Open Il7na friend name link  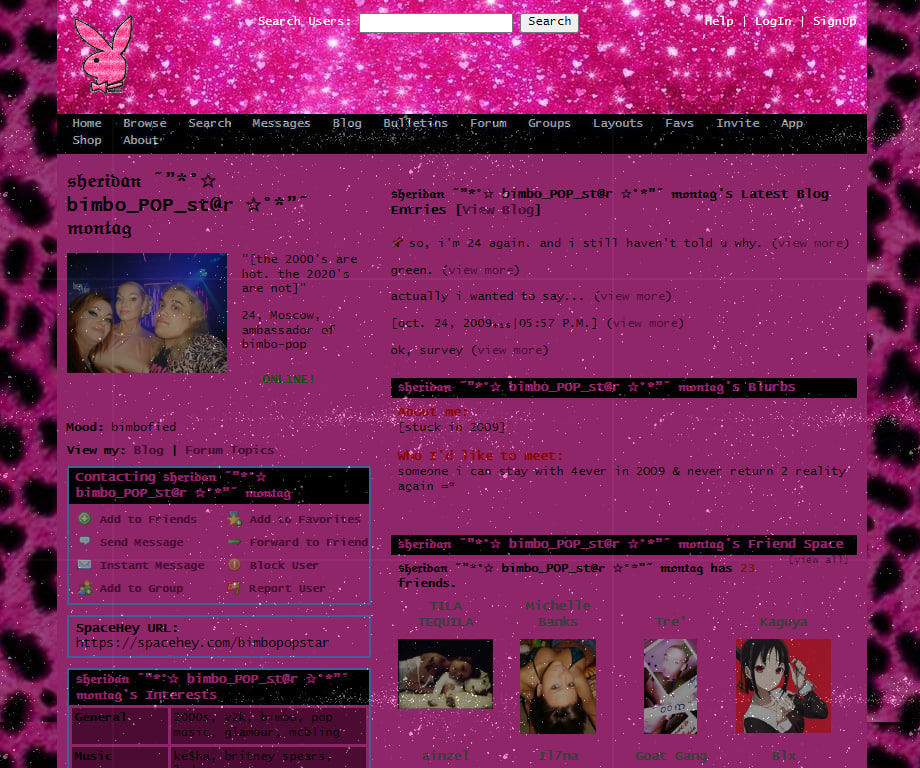click(558, 756)
